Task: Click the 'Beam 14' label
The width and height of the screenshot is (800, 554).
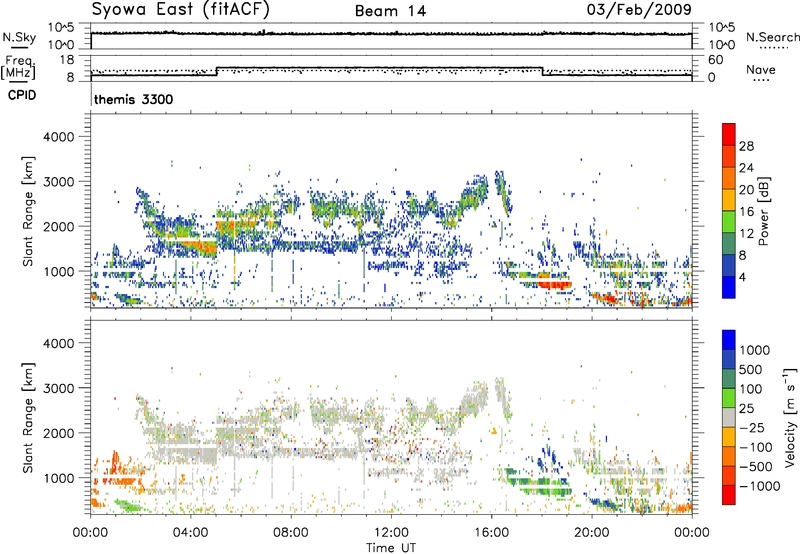Action: click(390, 11)
